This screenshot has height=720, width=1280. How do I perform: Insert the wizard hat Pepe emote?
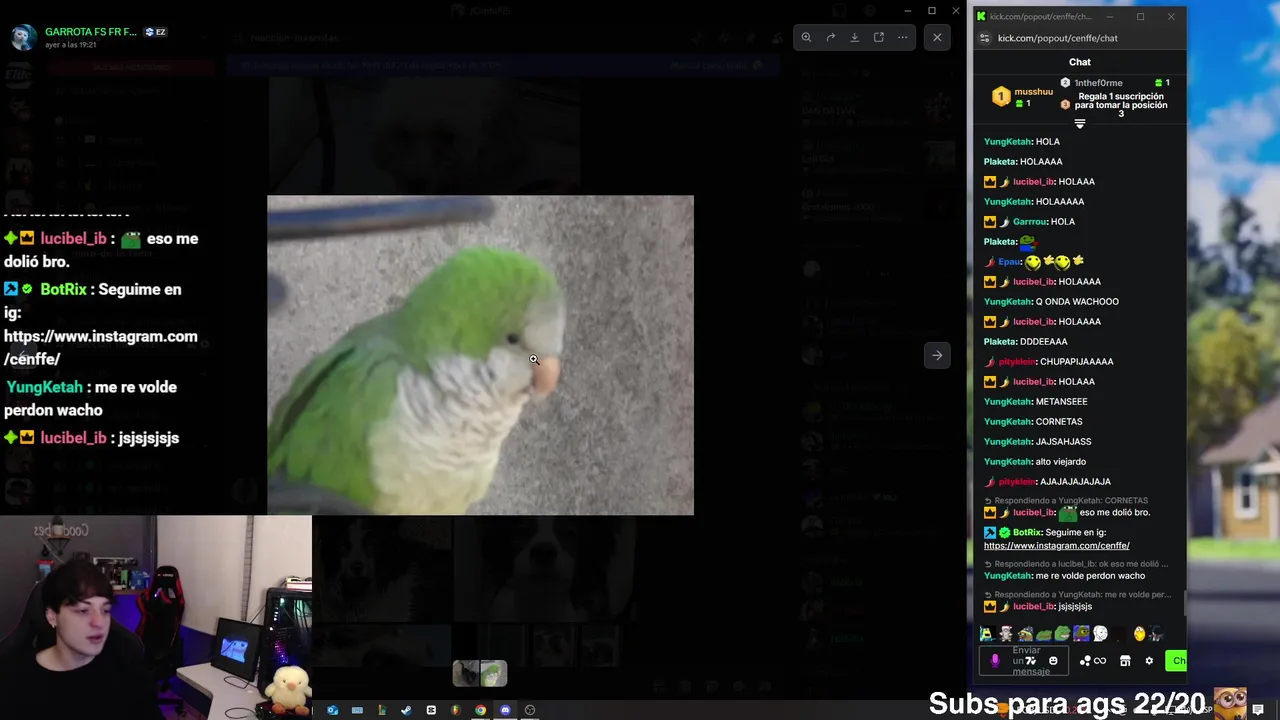[1025, 633]
